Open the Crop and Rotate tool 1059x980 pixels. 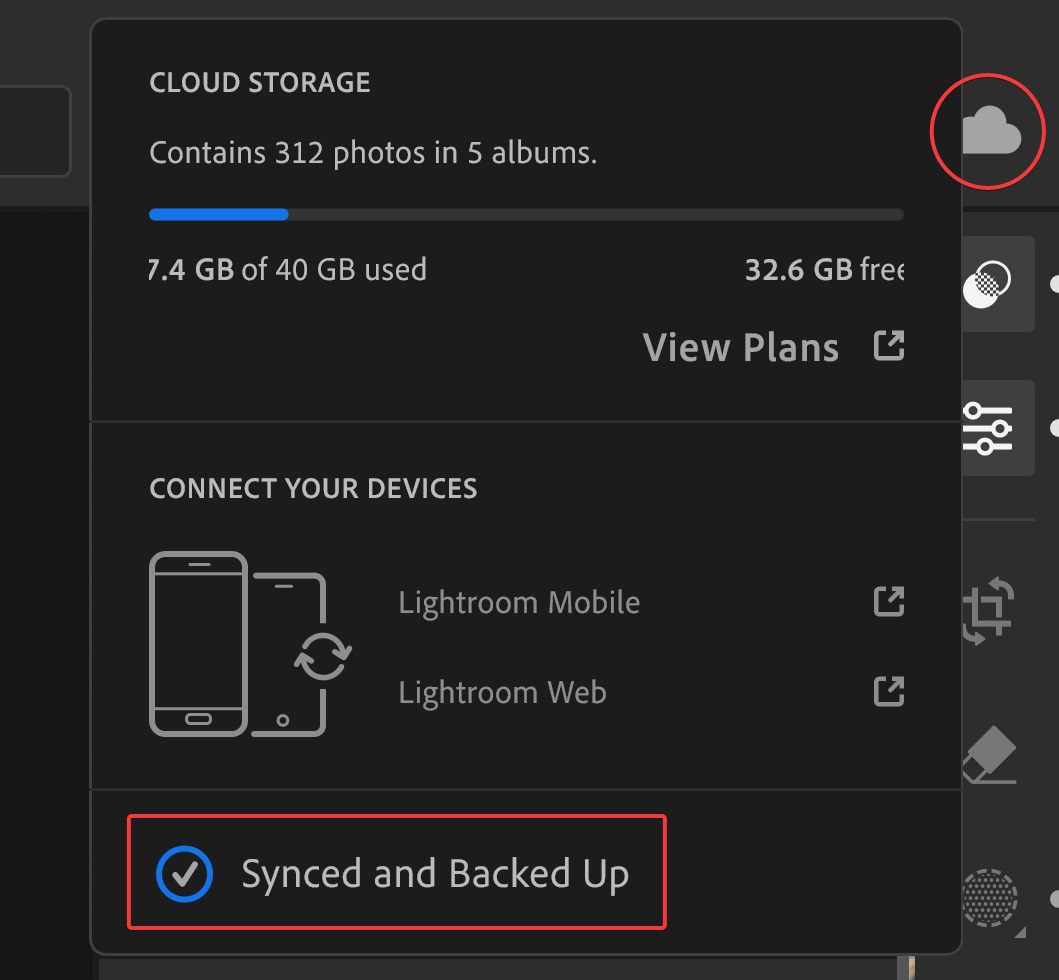pos(988,610)
